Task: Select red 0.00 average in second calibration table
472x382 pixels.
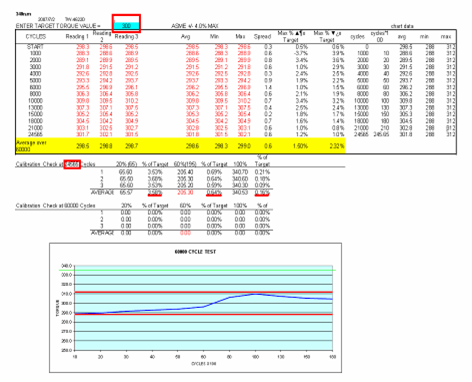Action: point(185,233)
